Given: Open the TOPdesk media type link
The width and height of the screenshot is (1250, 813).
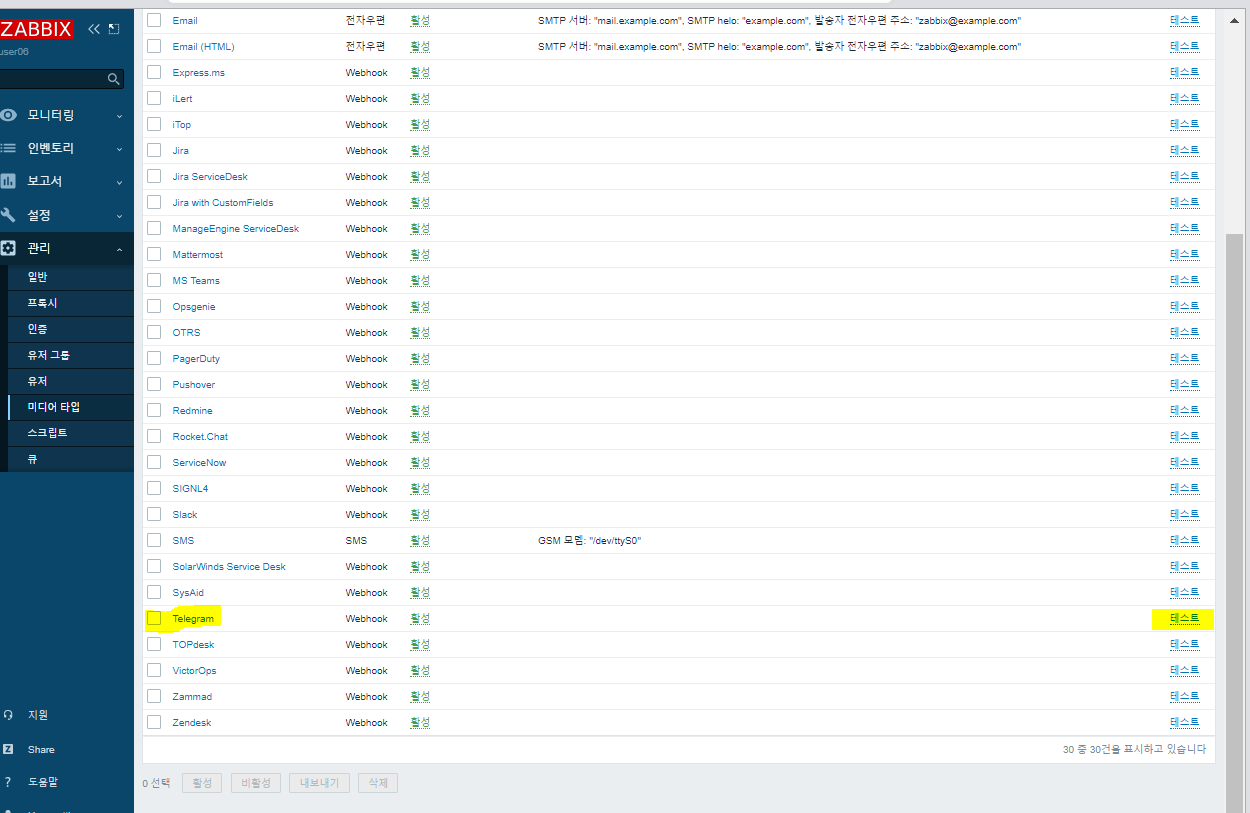Looking at the screenshot, I should click(193, 645).
